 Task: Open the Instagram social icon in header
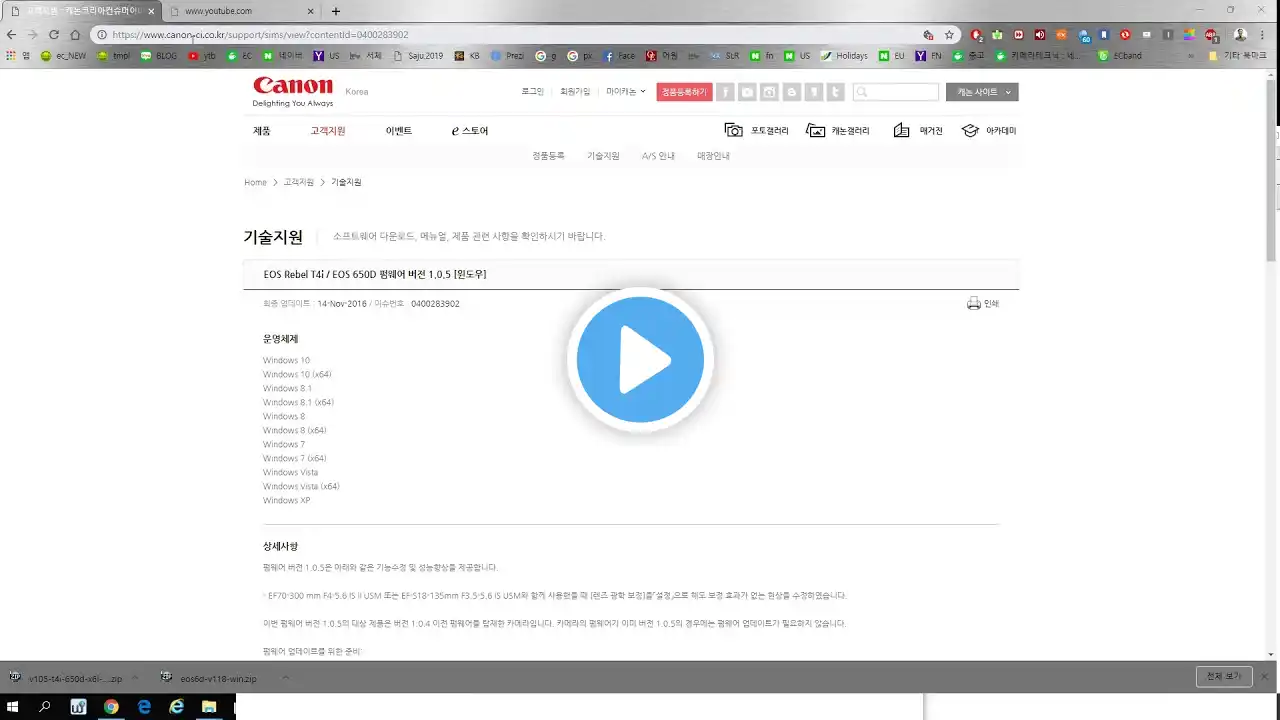click(769, 92)
